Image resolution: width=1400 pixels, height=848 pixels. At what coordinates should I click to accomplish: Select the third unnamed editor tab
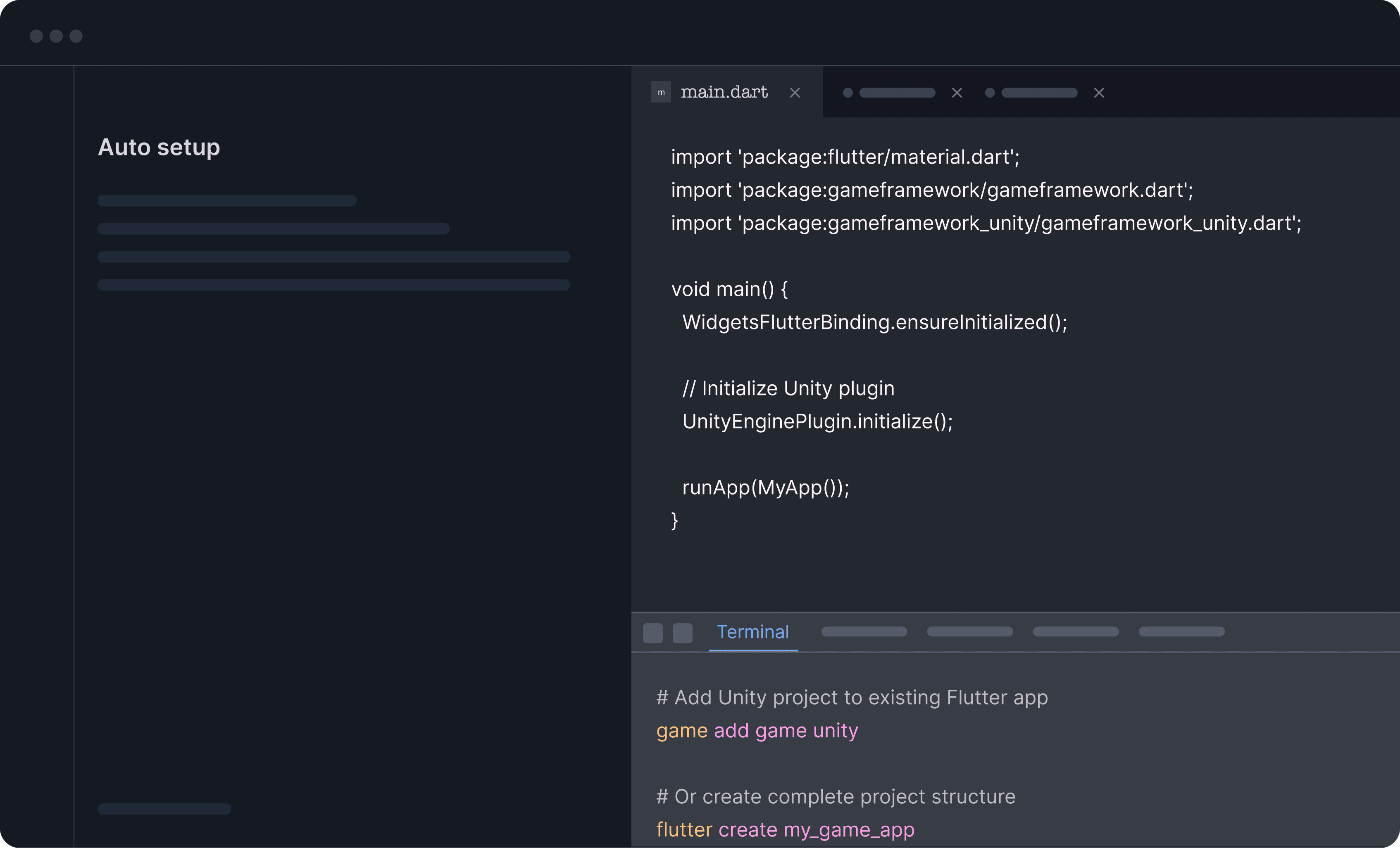(1039, 93)
